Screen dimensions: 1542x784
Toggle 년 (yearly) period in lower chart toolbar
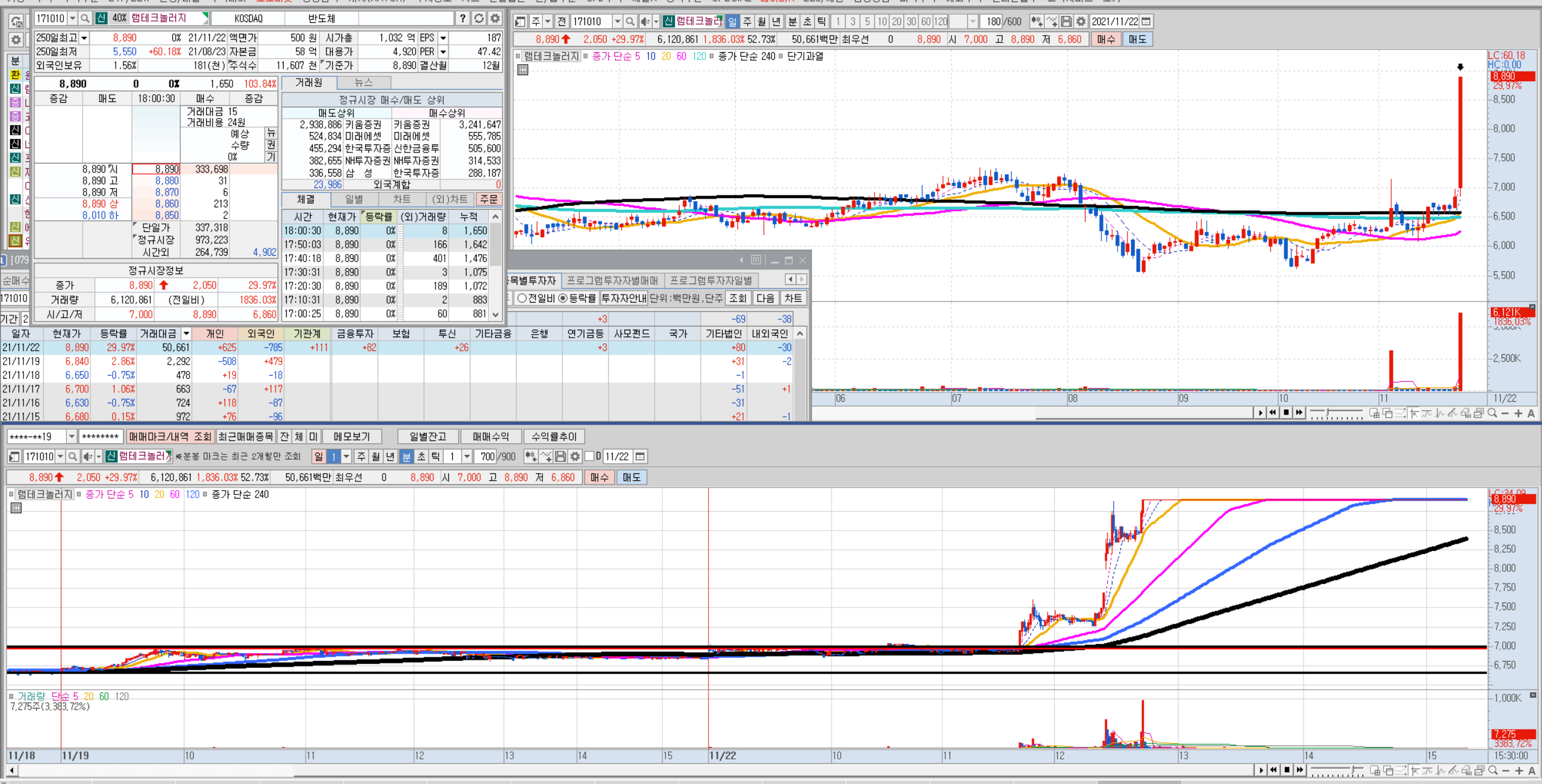pyautogui.click(x=391, y=456)
